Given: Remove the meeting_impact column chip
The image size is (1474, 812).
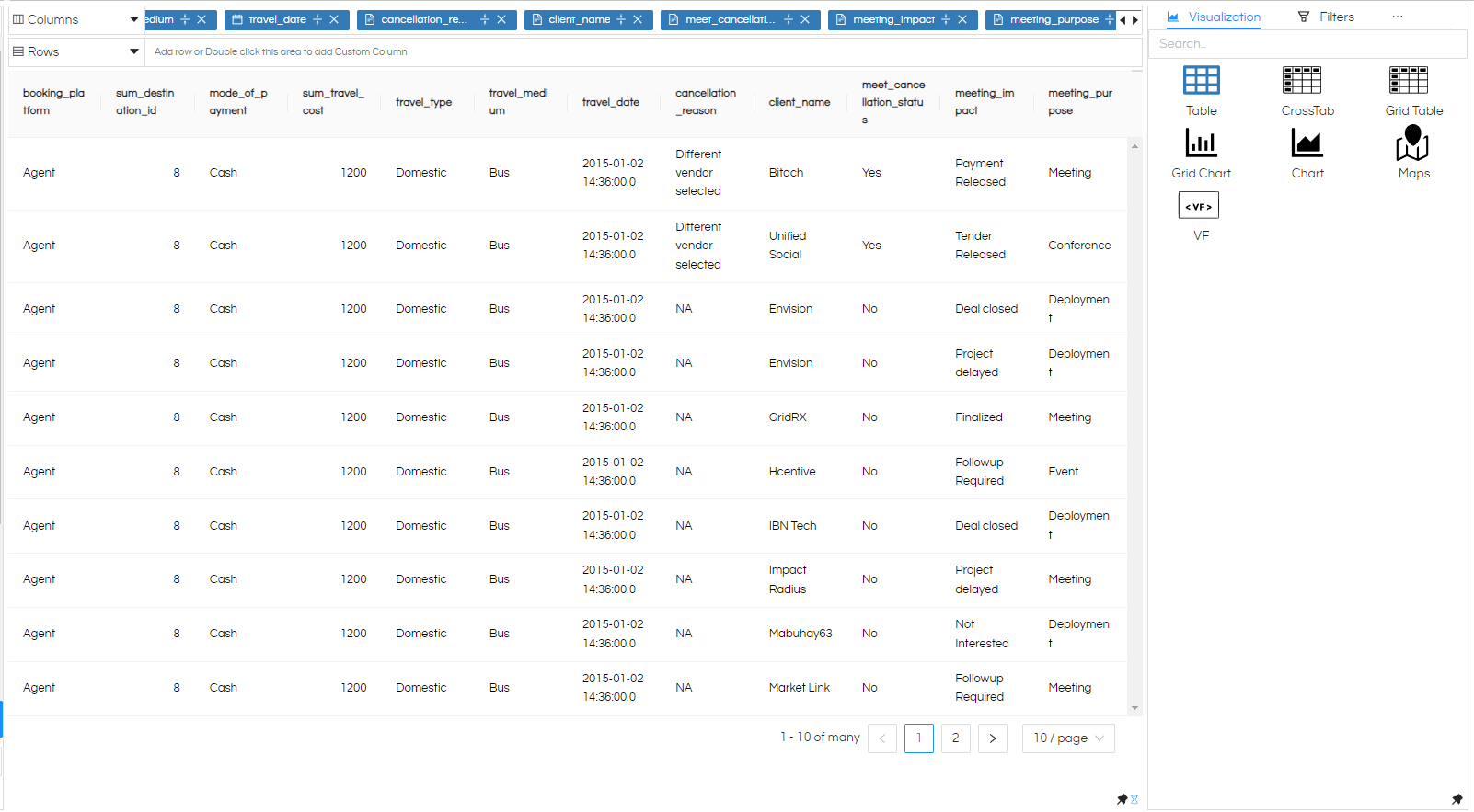Looking at the screenshot, I should coord(962,19).
